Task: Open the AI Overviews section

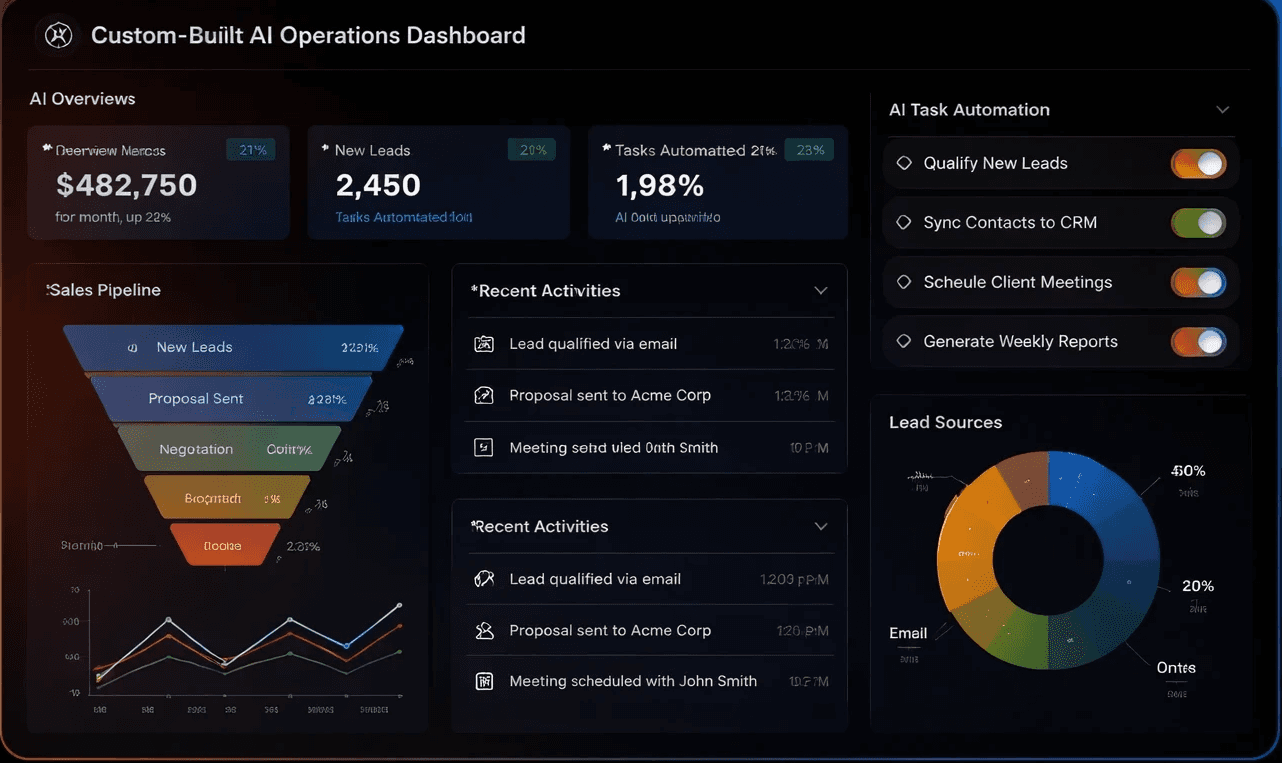Action: tap(82, 98)
